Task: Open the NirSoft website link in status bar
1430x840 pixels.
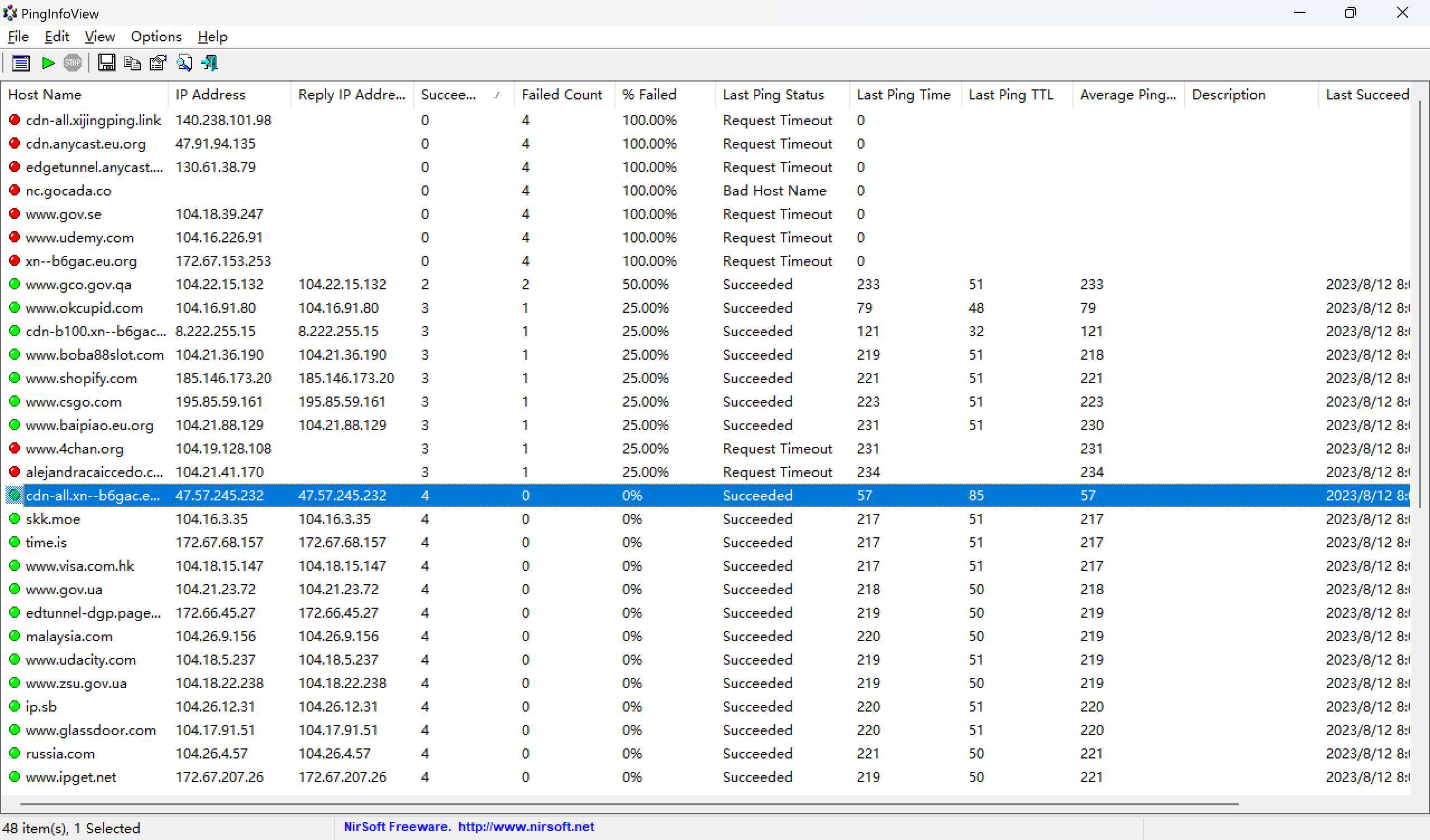Action: (x=526, y=827)
